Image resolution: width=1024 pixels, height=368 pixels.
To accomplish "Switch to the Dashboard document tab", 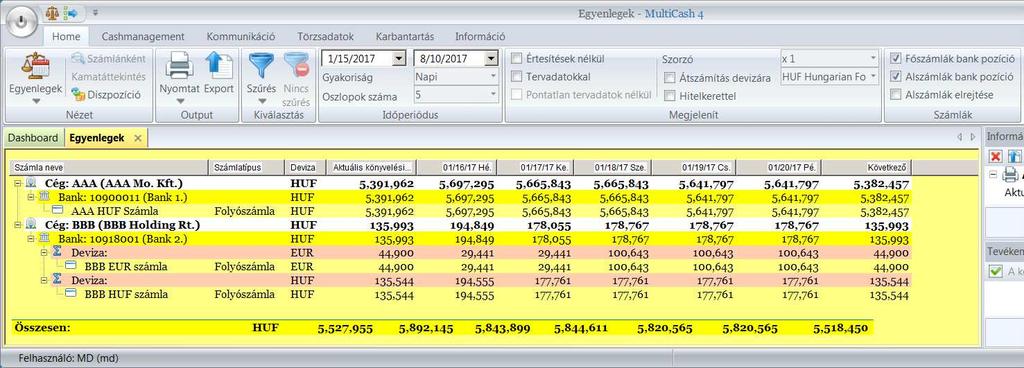I will tap(33, 138).
